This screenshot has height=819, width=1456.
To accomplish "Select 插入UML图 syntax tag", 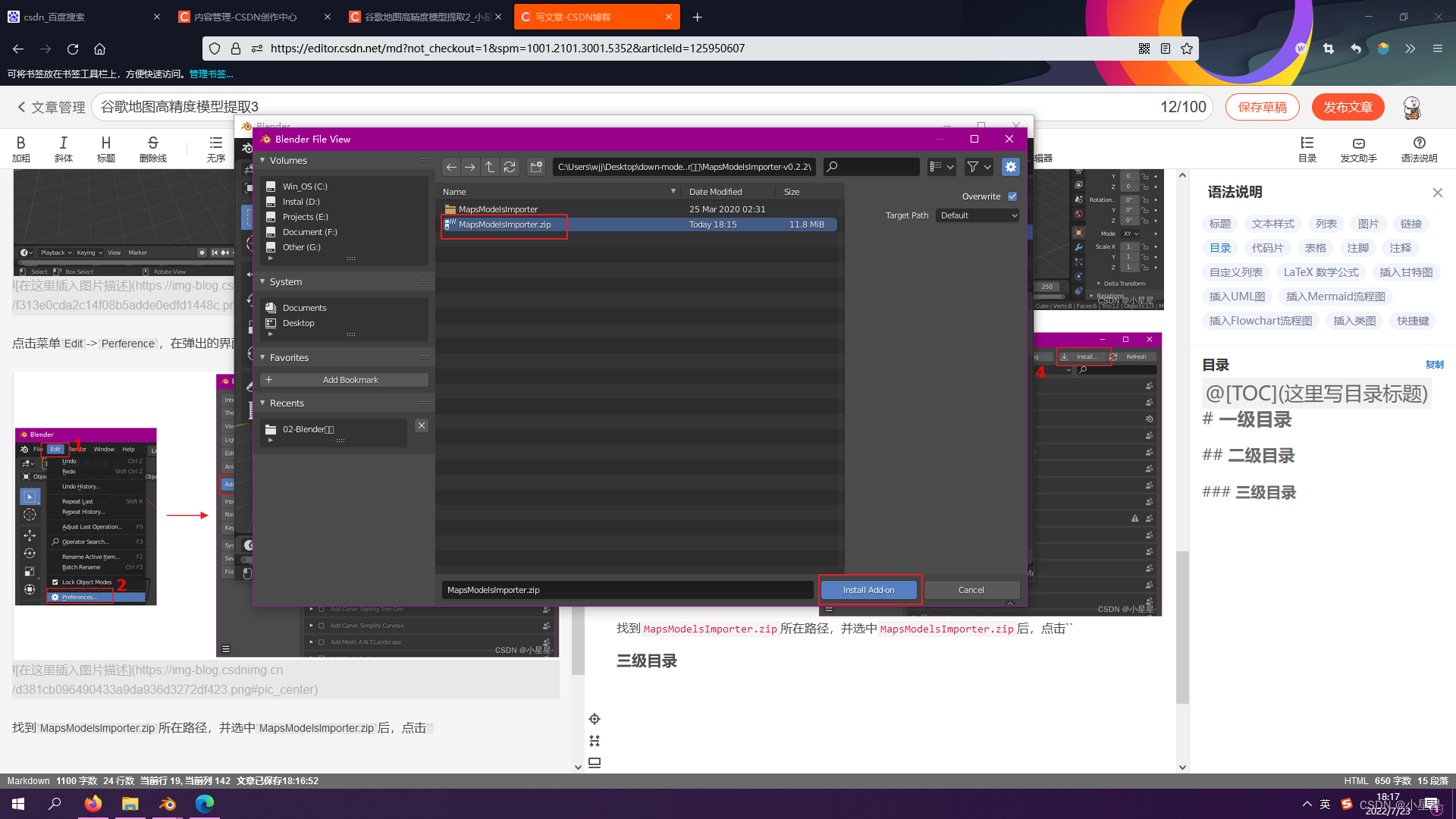I will (1237, 297).
